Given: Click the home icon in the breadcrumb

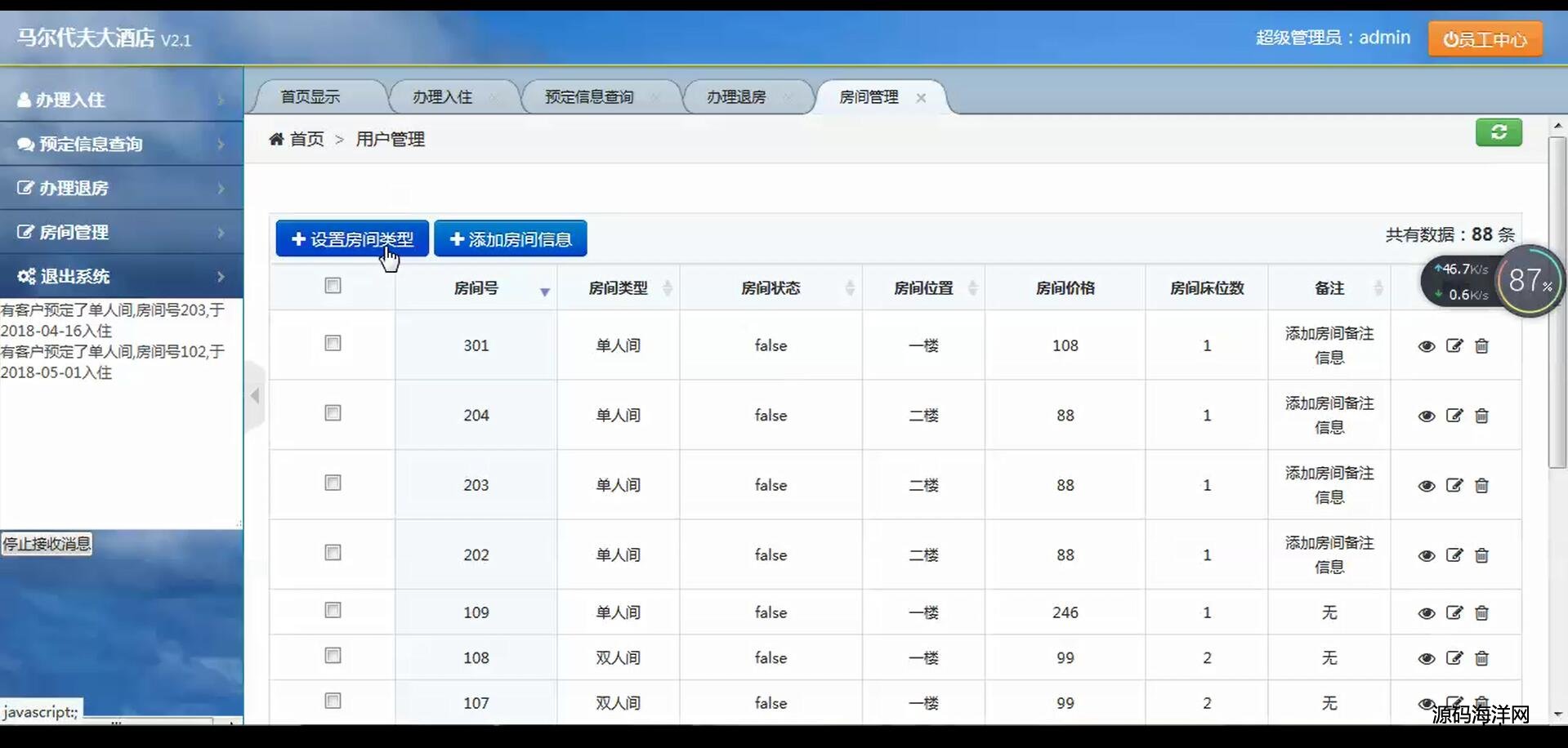Looking at the screenshot, I should [x=276, y=140].
